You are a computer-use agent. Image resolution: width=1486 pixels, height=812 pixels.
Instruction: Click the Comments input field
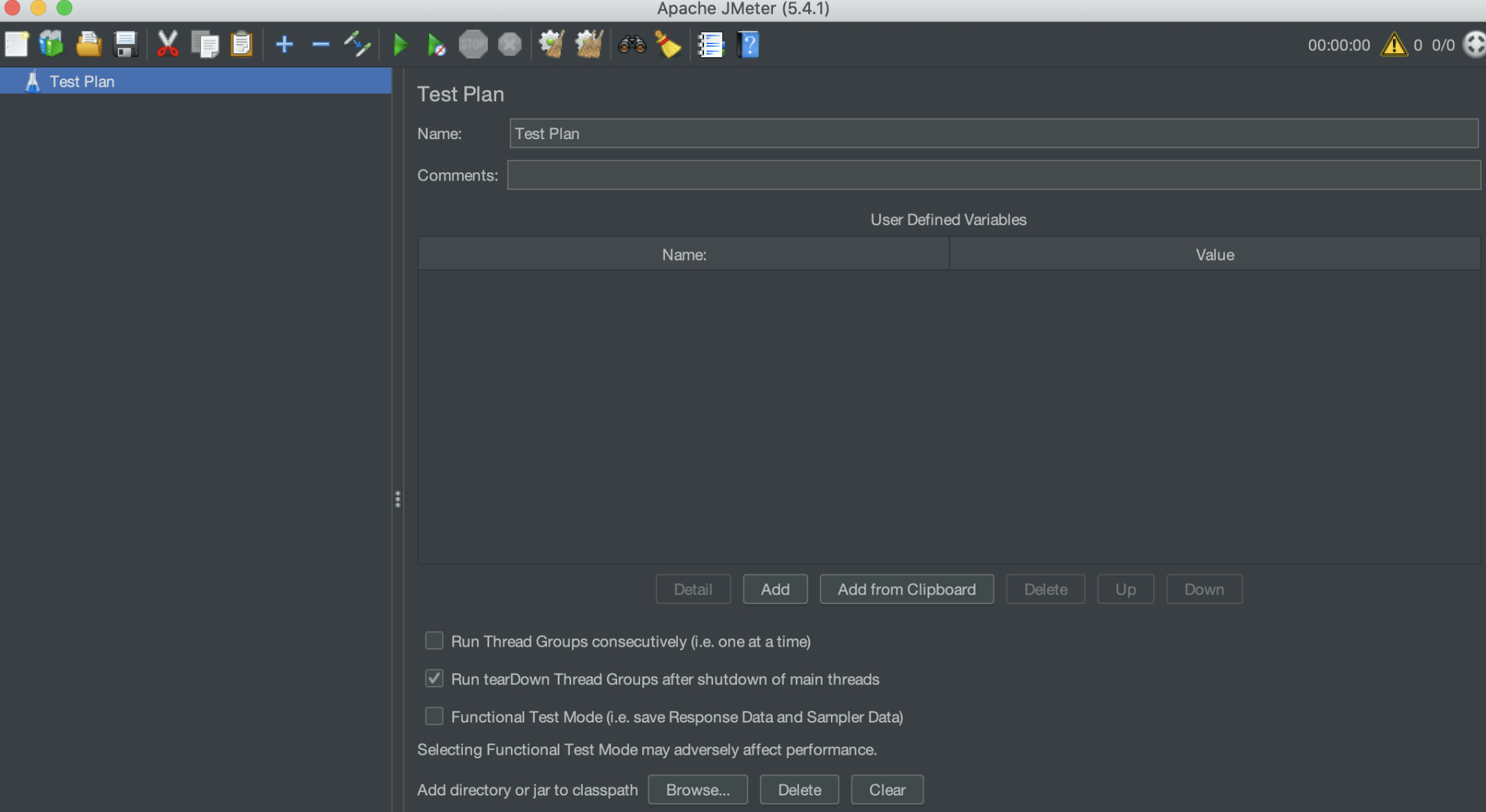point(993,176)
